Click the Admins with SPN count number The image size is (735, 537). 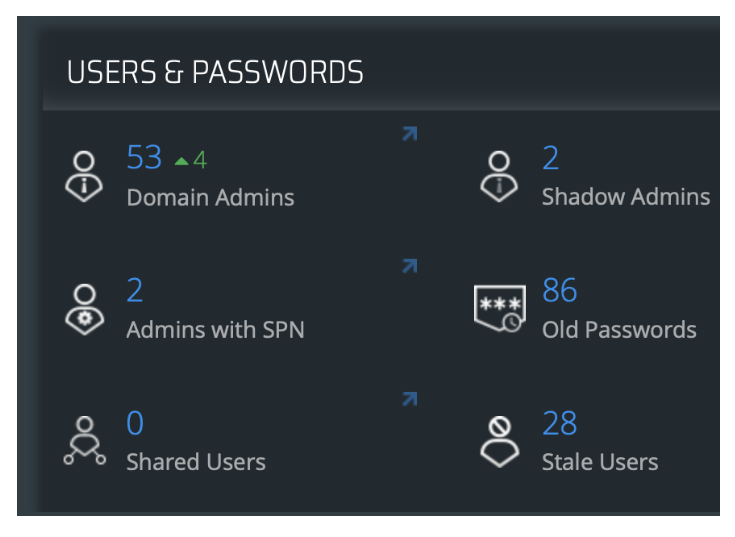click(x=135, y=291)
